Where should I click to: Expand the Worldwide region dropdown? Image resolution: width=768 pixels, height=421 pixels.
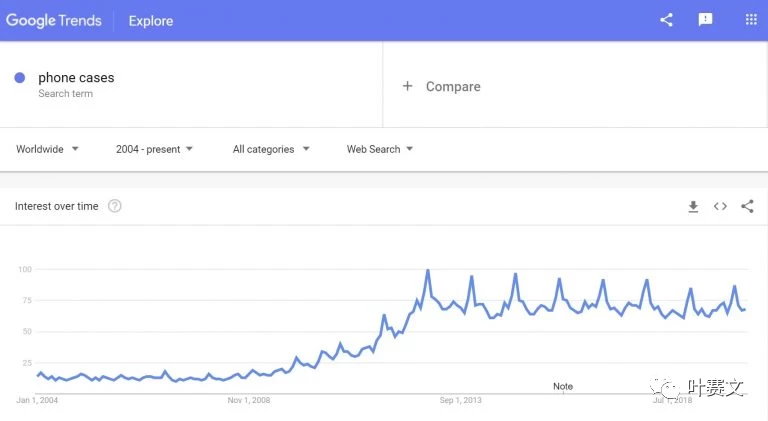pos(47,149)
